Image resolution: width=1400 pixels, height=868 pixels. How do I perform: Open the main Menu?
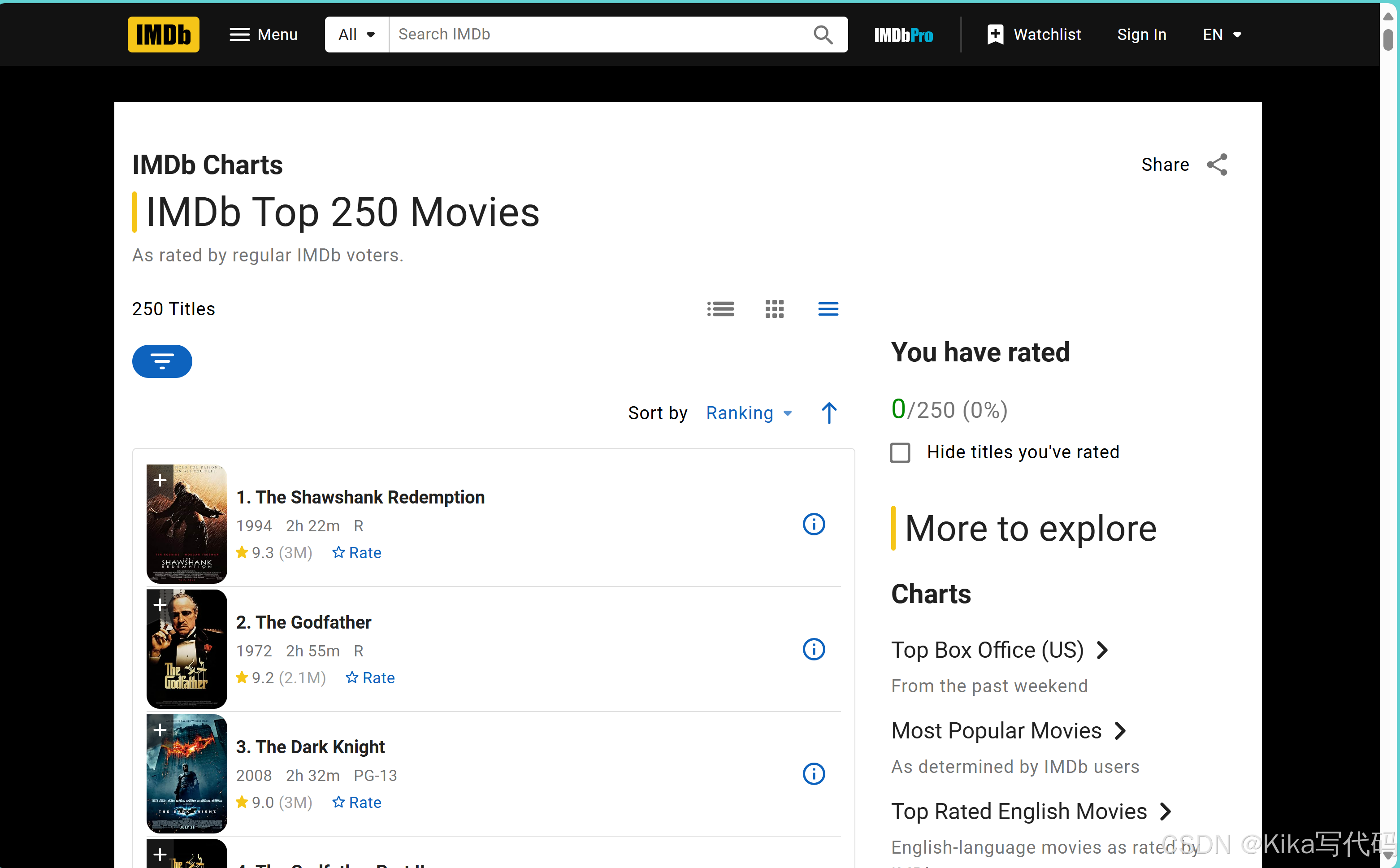tap(264, 35)
